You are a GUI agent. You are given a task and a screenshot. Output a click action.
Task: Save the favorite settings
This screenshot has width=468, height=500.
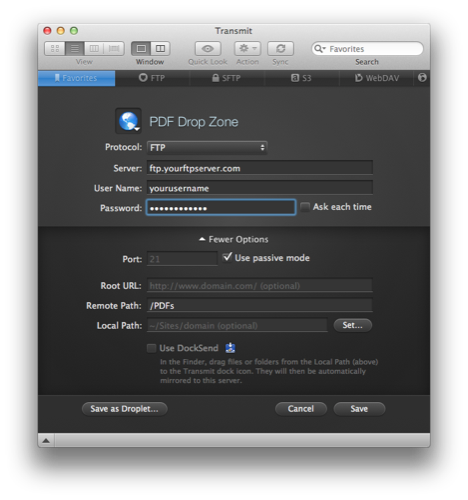pos(359,409)
